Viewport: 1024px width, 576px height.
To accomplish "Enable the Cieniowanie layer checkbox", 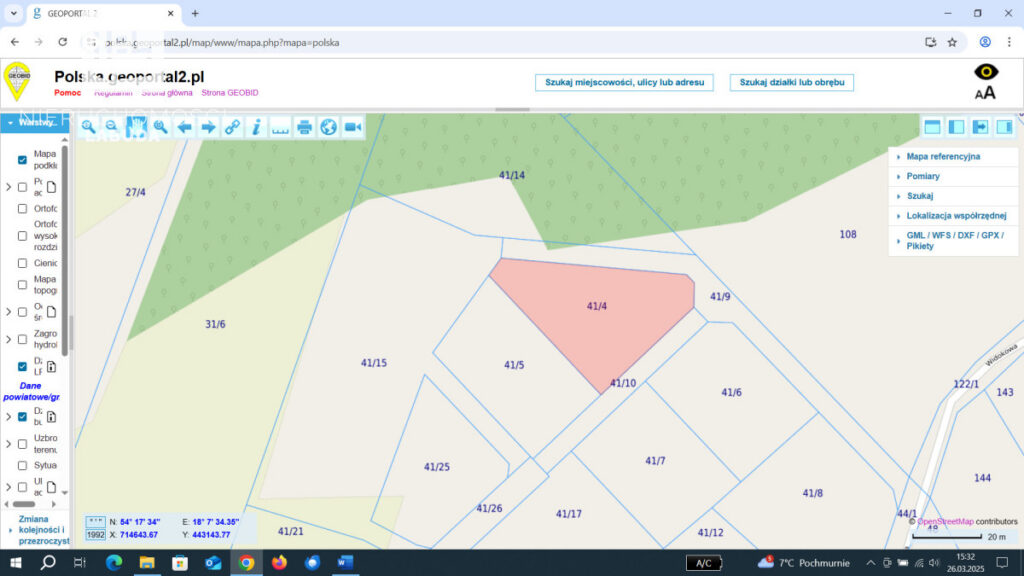I will [22, 263].
